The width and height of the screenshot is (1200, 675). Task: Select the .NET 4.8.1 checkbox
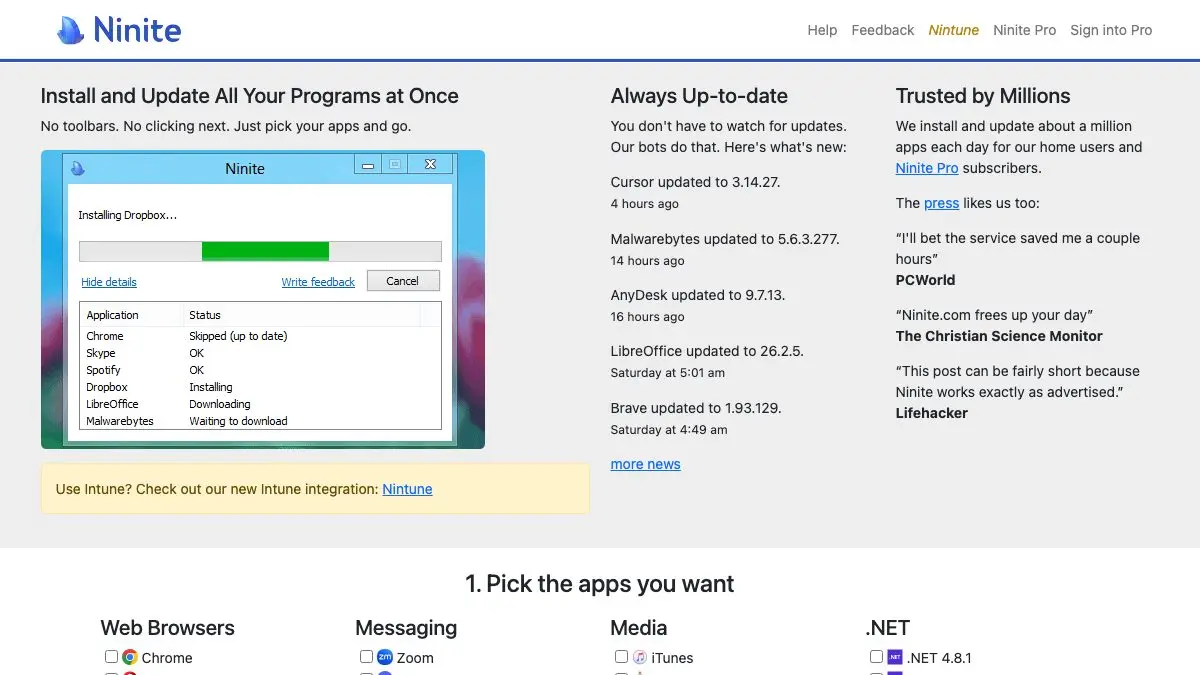[876, 657]
